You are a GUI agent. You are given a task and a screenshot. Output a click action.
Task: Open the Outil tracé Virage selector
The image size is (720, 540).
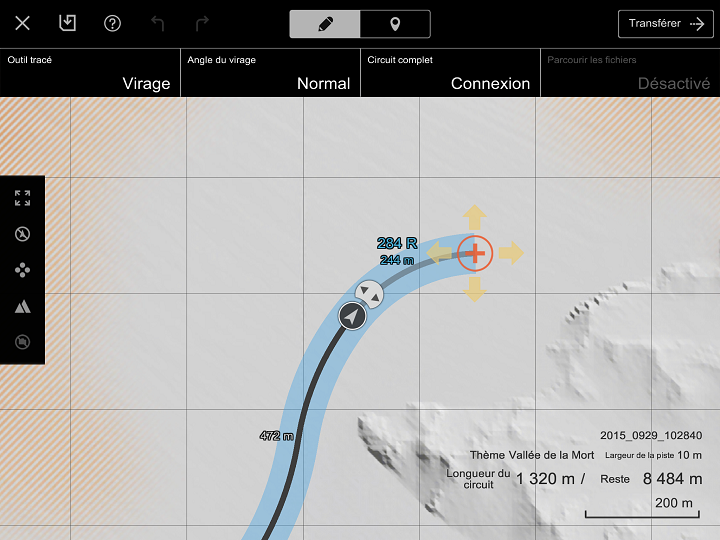click(90, 73)
